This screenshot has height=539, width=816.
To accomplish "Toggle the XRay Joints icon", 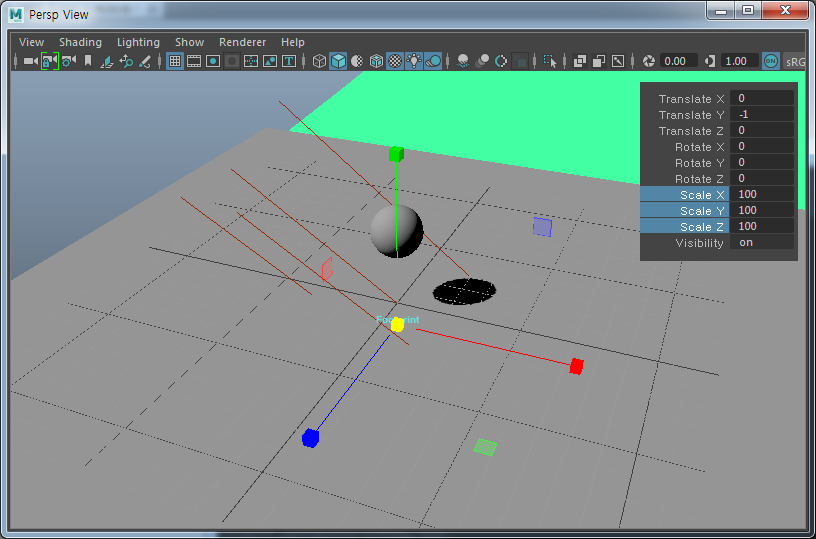I will (618, 61).
